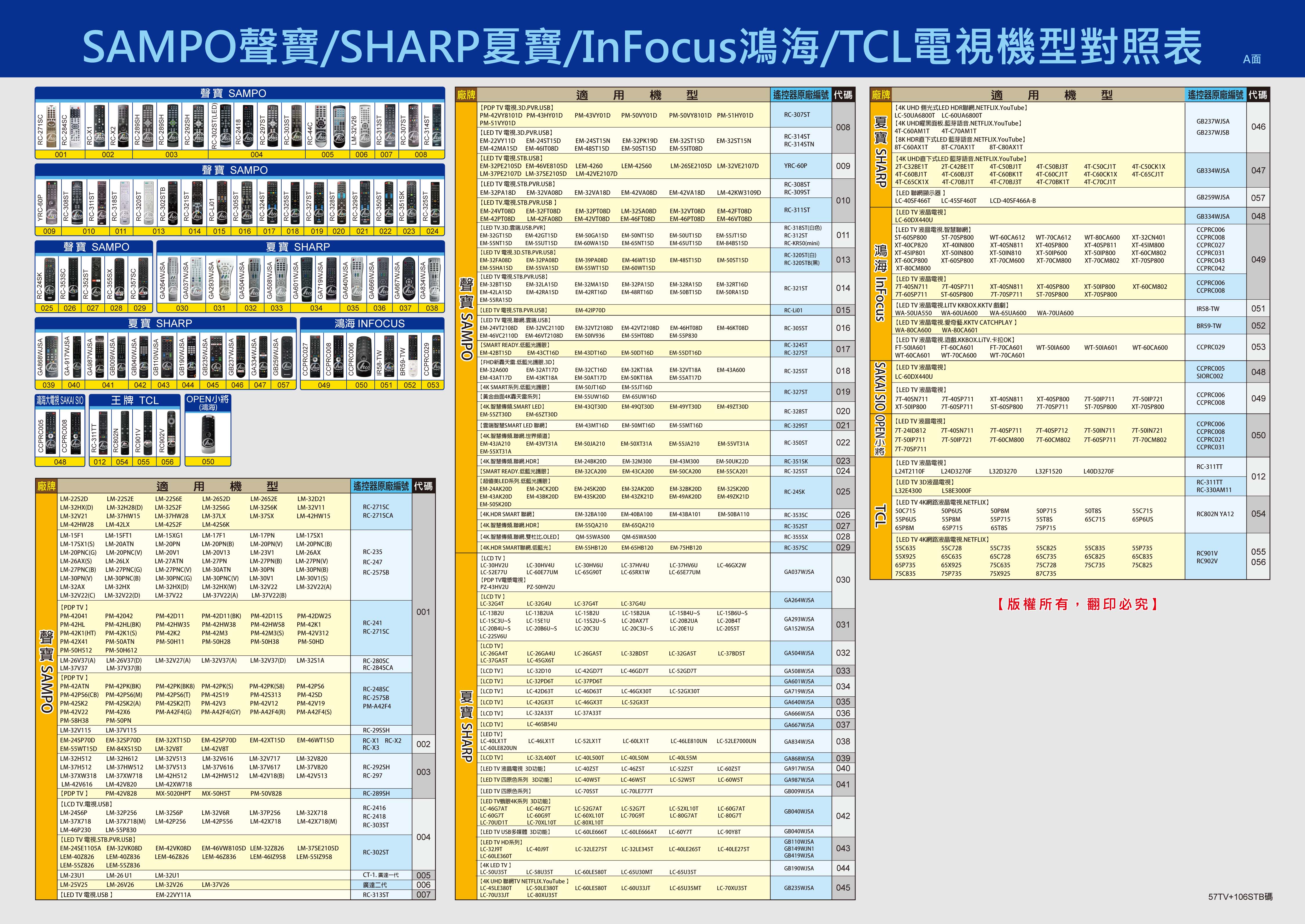Select model EM-55HB120 in code 029 row
Viewport: 1305px width, 924px height.
pyautogui.click(x=591, y=547)
